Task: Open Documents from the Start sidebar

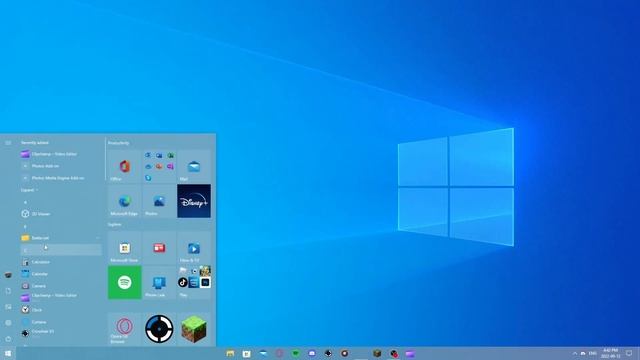Action: [x=8, y=291]
